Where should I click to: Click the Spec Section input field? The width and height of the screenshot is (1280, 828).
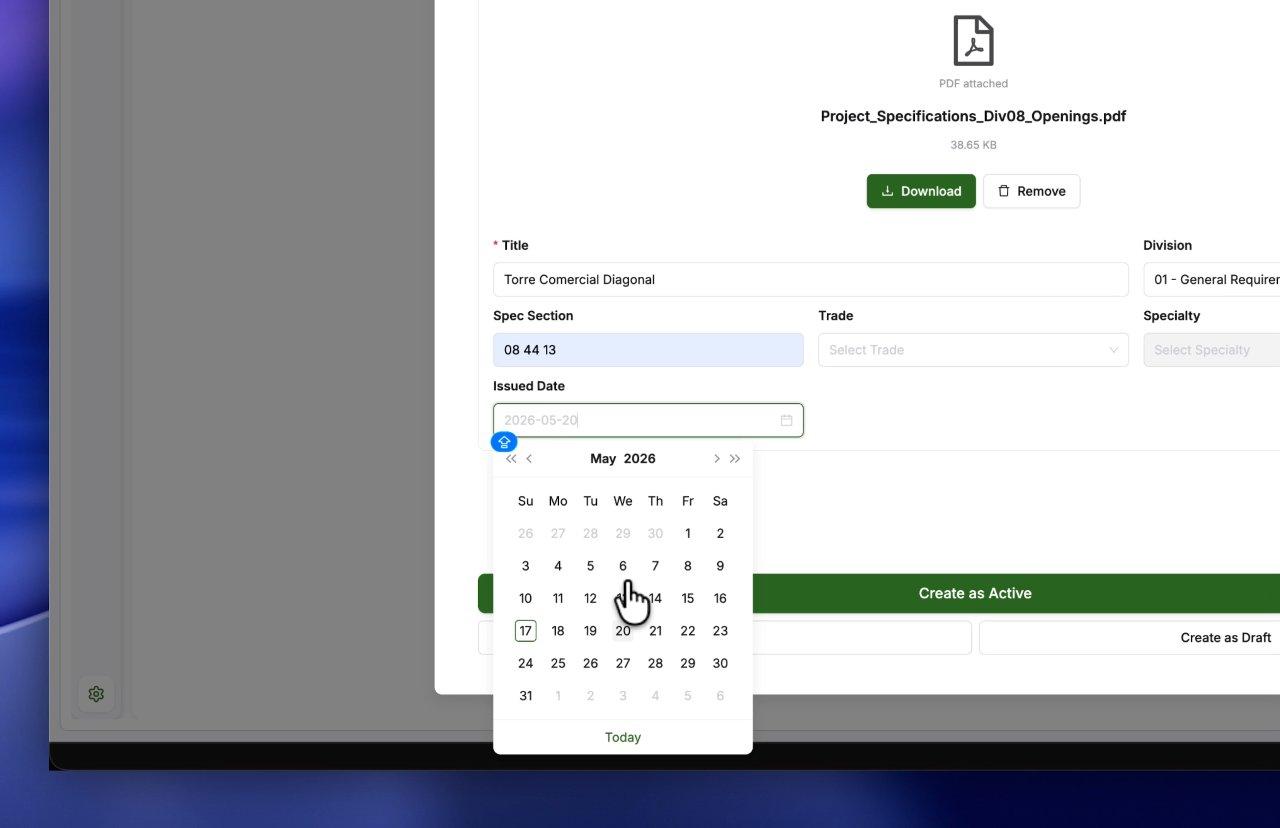pyautogui.click(x=648, y=350)
